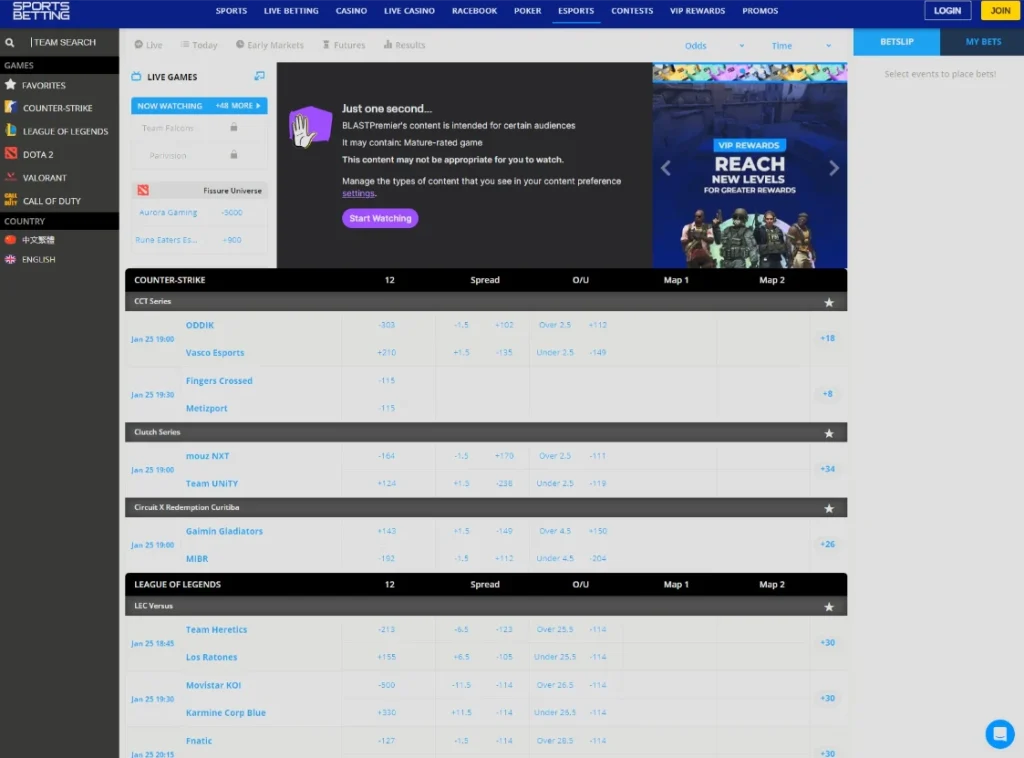Click the Sports Betting logo
This screenshot has width=1024, height=758.
pyautogui.click(x=41, y=11)
